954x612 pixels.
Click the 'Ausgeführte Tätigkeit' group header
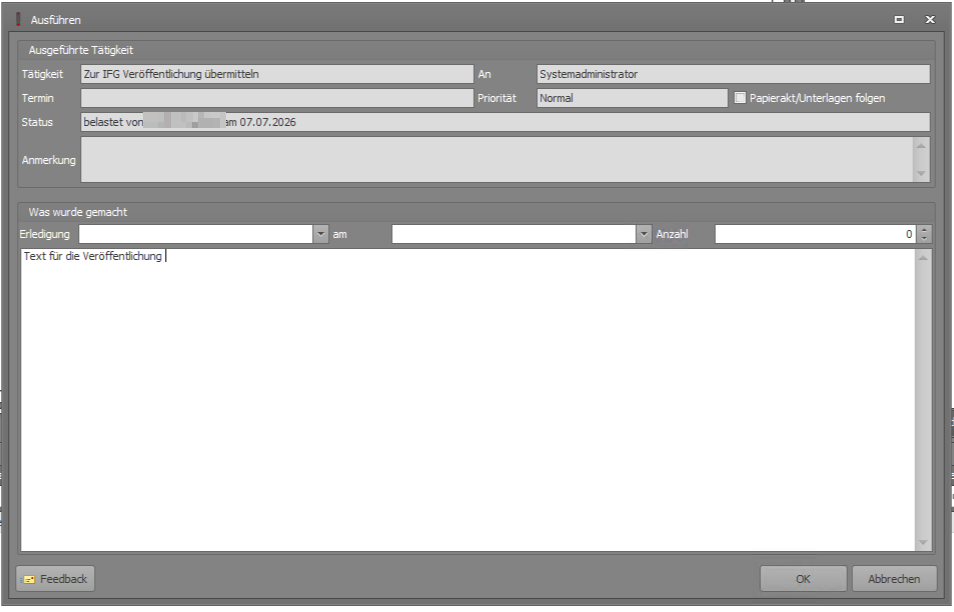pyautogui.click(x=80, y=50)
